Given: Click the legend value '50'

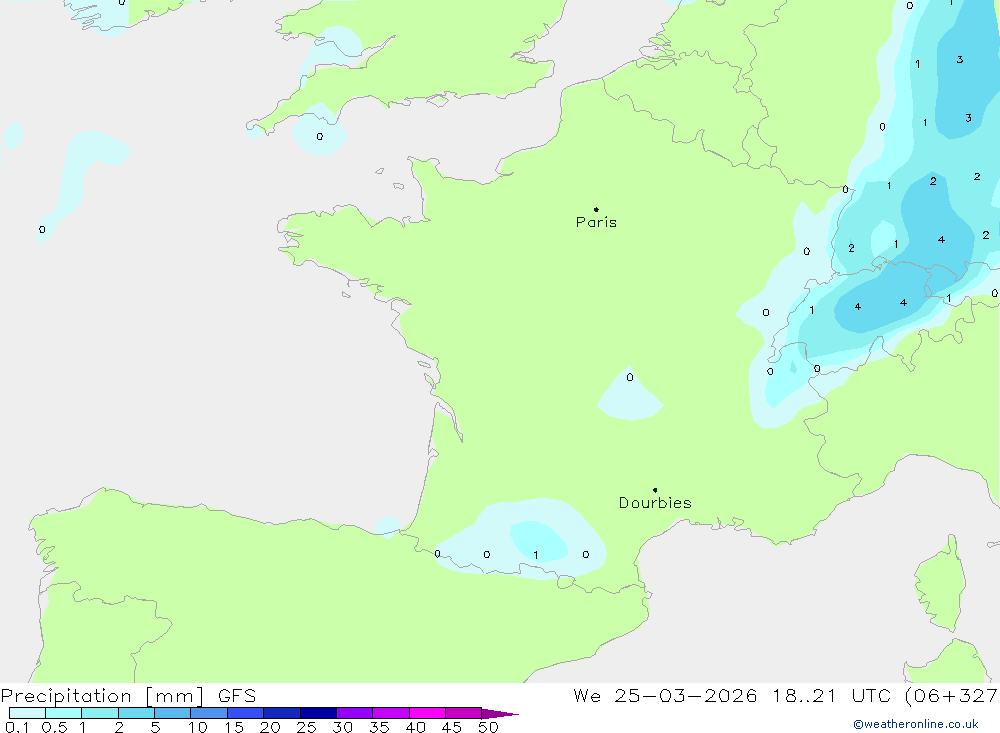Looking at the screenshot, I should click(x=488, y=727).
